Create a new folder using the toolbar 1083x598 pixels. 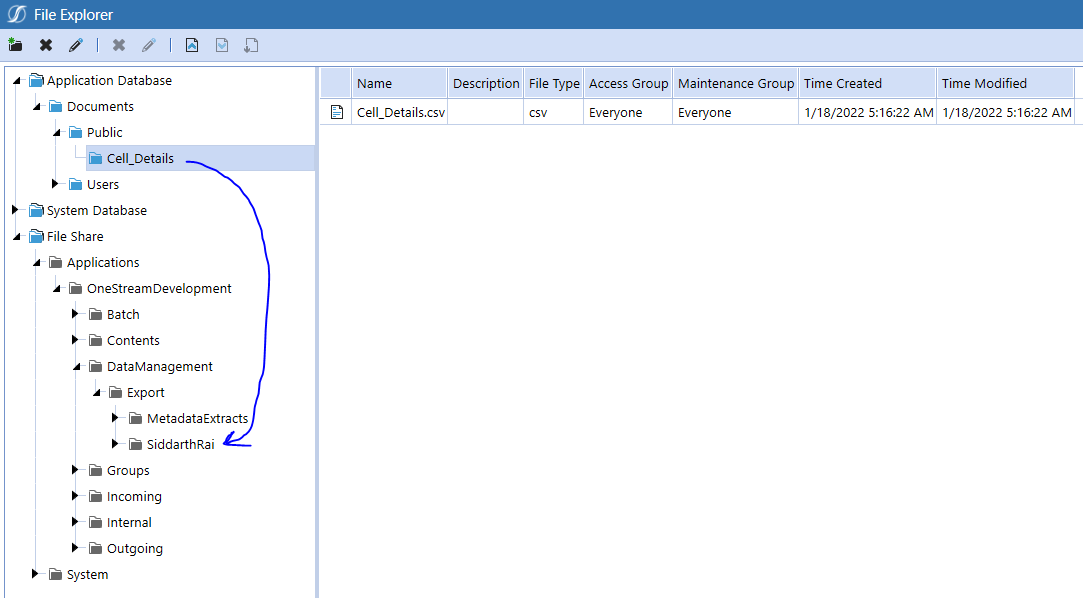coord(15,44)
